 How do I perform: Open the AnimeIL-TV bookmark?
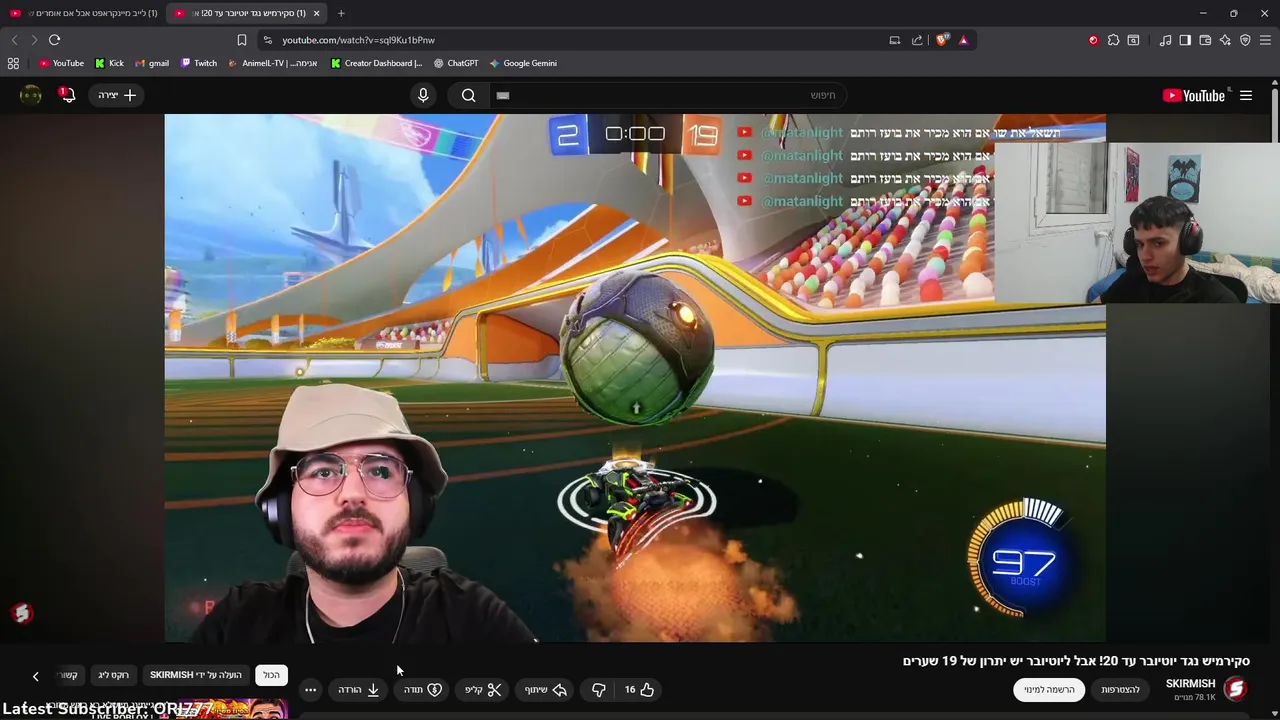[x=272, y=63]
